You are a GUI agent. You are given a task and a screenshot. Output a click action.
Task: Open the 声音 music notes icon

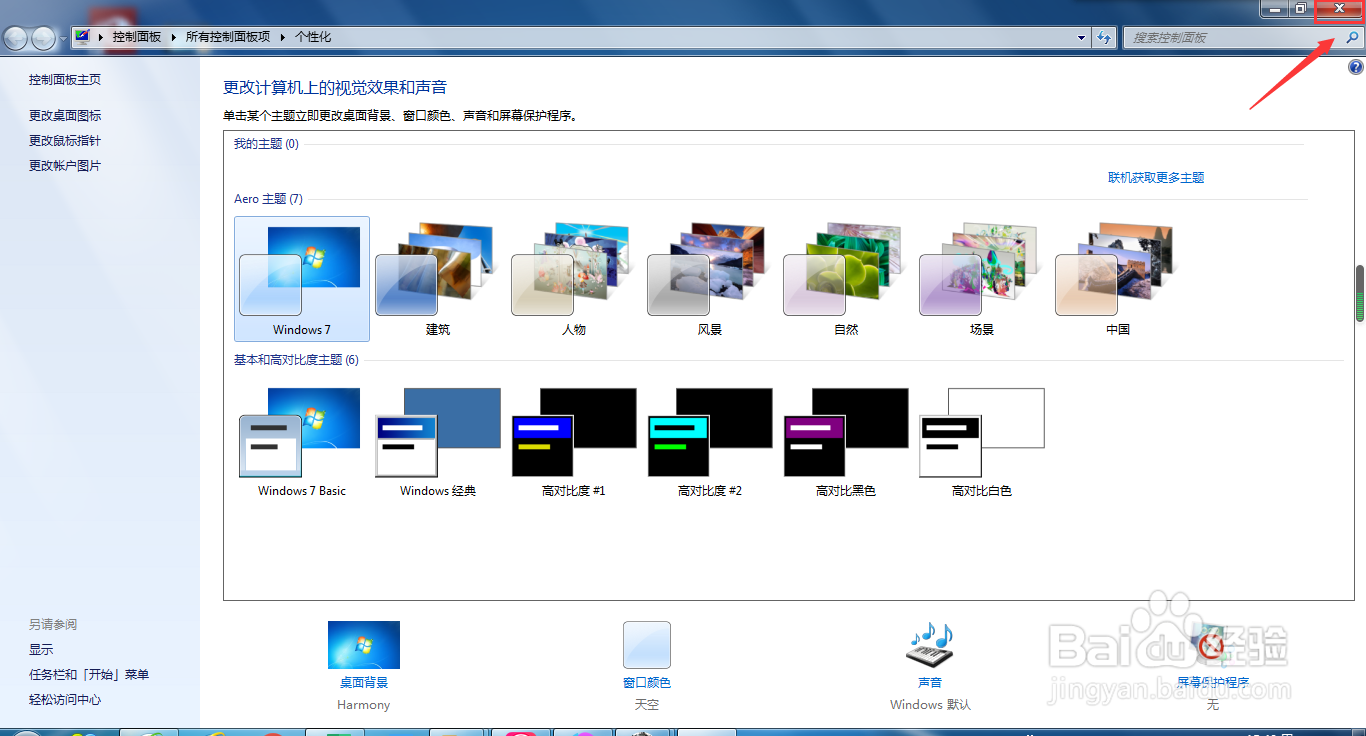pyautogui.click(x=930, y=645)
